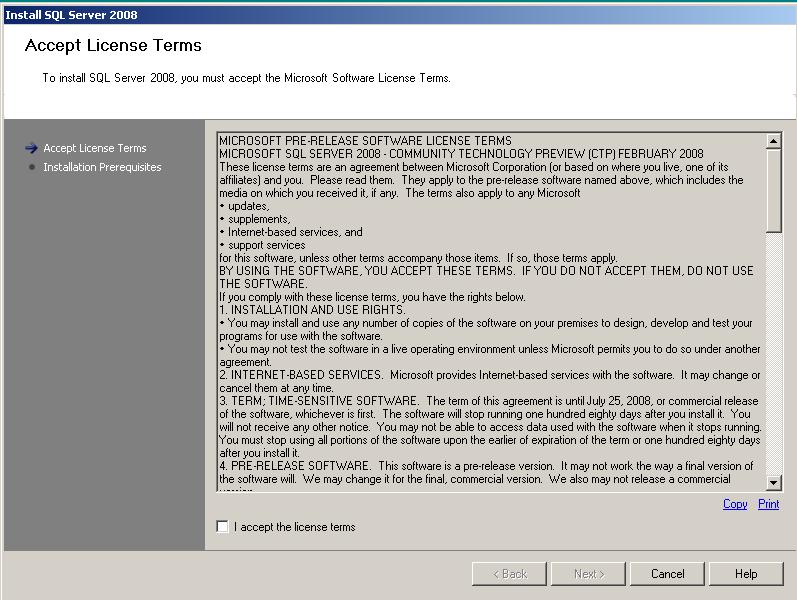
Task: Click the line MICROSOFT PRE-RELEASE SOFTWARE LICENSE TERMS
Action: [x=365, y=140]
